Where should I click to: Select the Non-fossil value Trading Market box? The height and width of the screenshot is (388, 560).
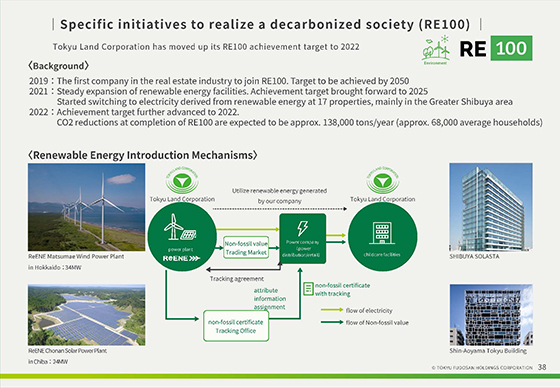[x=246, y=248]
